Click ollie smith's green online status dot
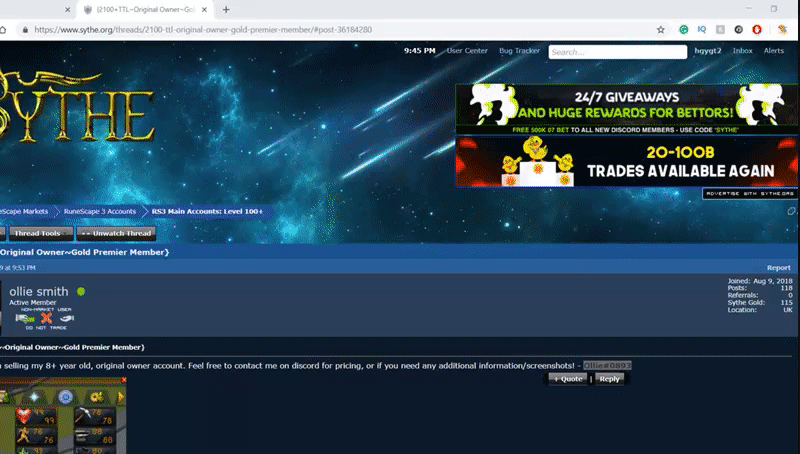800x454 pixels. 81,291
